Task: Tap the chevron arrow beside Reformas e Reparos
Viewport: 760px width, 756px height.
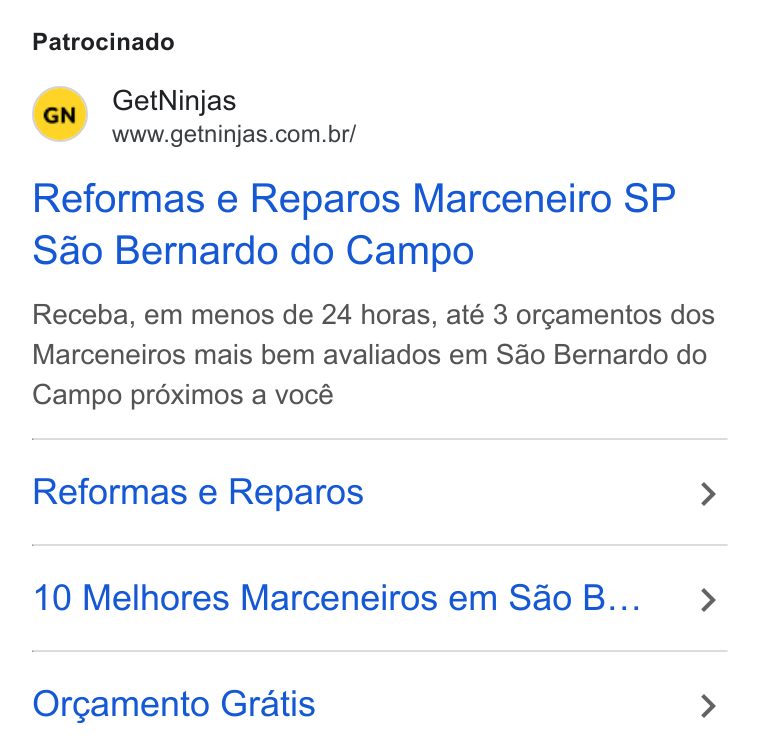Action: click(708, 494)
